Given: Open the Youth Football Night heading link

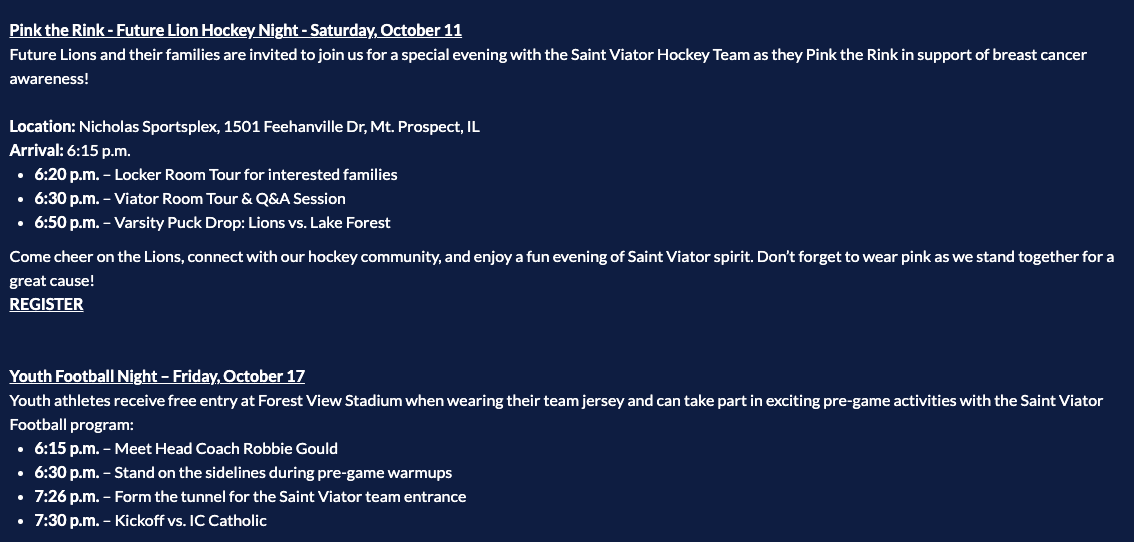Looking at the screenshot, I should [157, 376].
